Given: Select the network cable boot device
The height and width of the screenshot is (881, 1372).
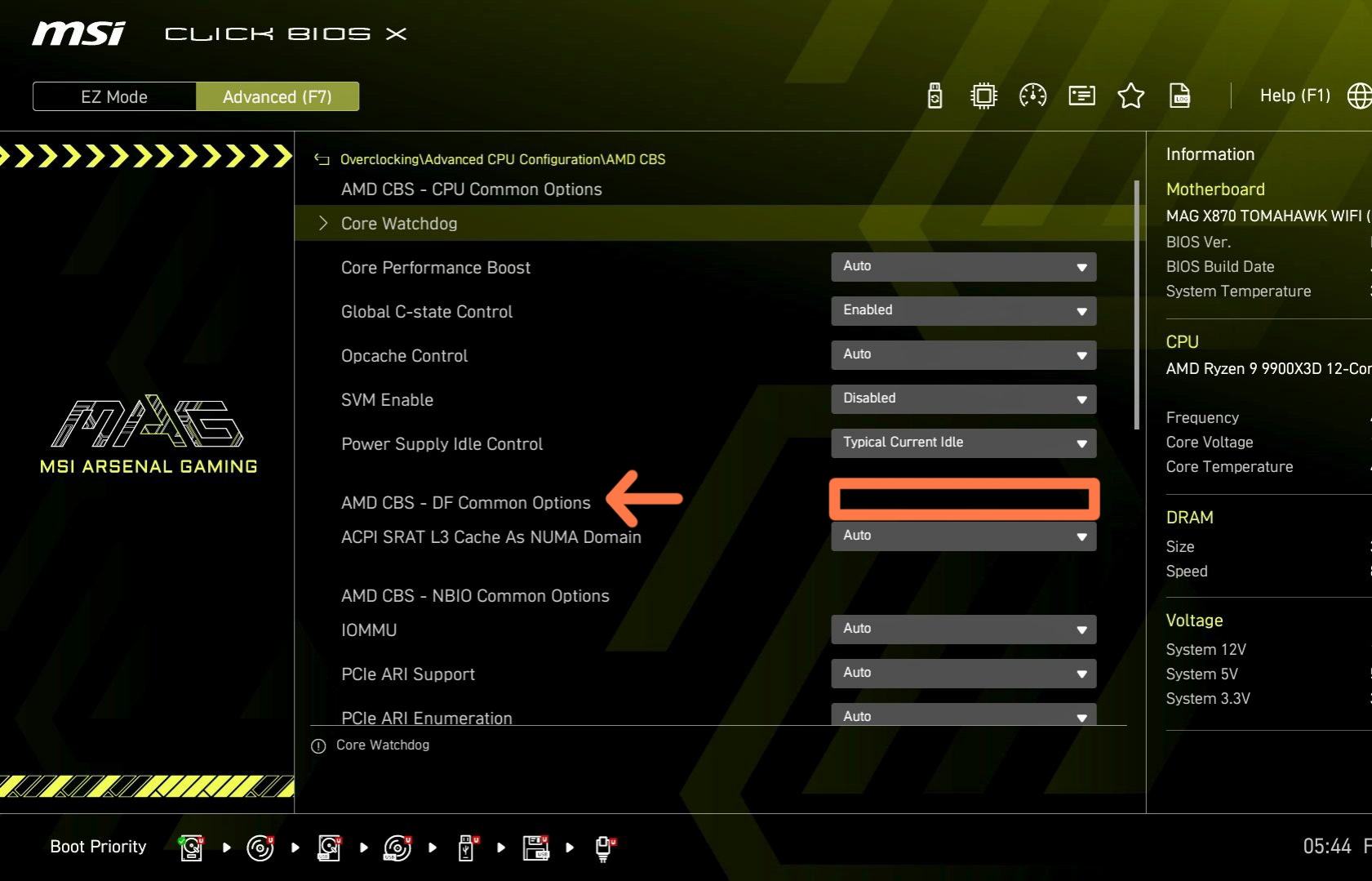Looking at the screenshot, I should click(x=605, y=848).
